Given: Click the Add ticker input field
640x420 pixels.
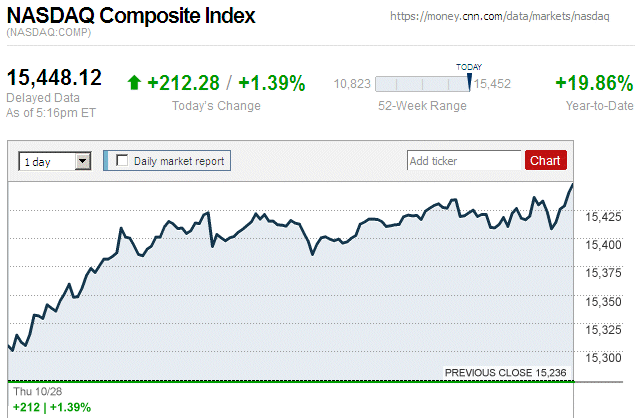Looking at the screenshot, I should [464, 160].
